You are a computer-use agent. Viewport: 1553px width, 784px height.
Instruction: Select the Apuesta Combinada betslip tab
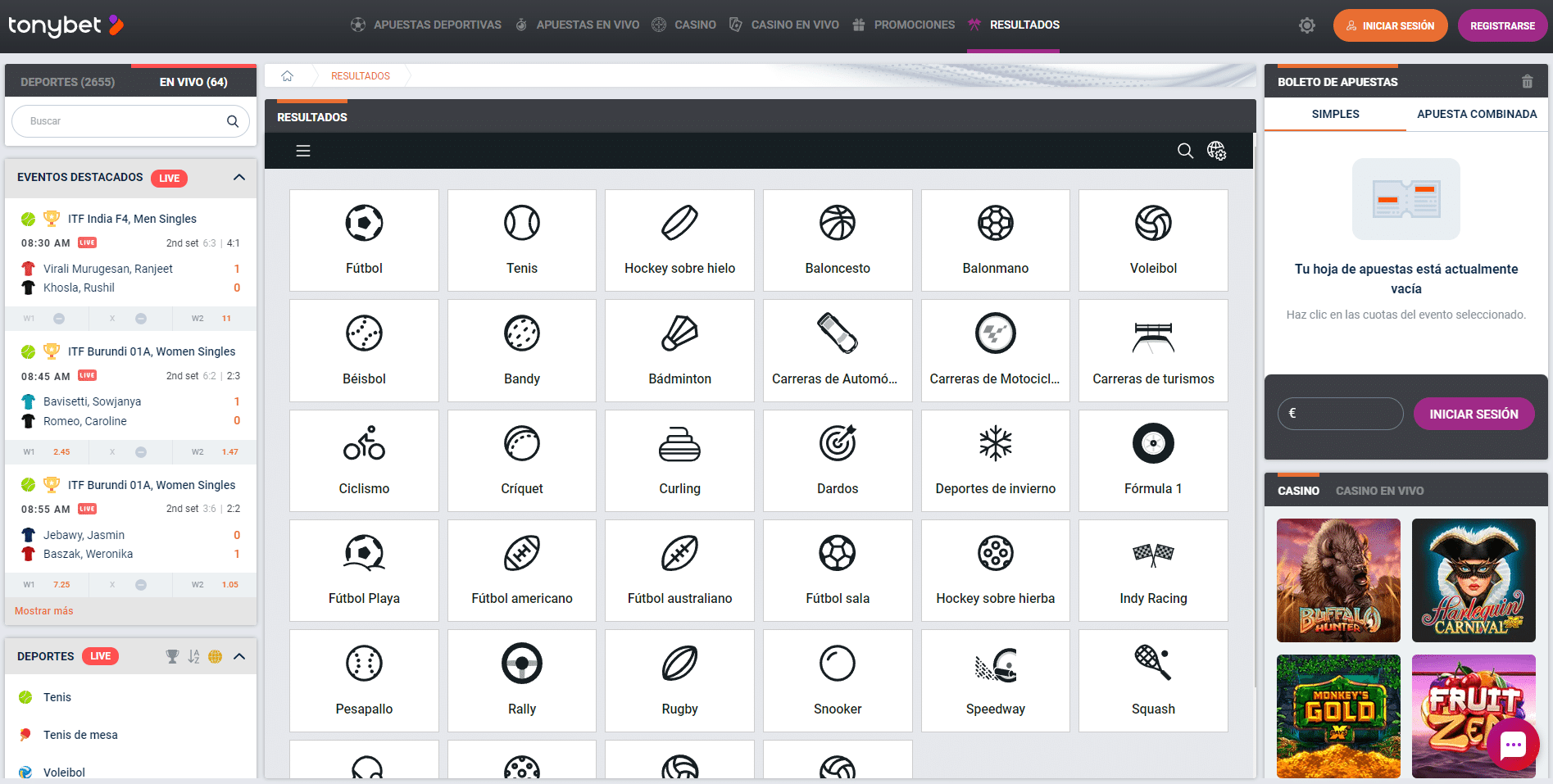tap(1477, 115)
